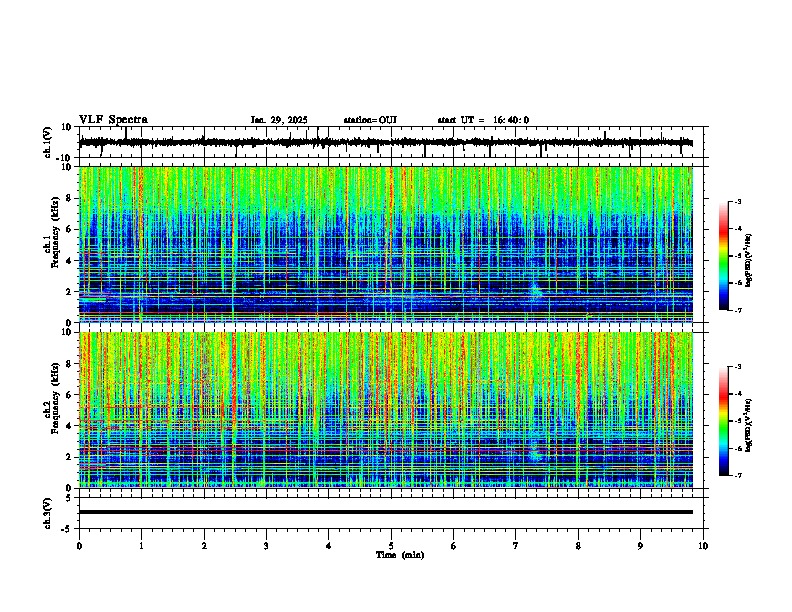
Task: Click the '-3' label on ch.2 colorbar
Action: (x=737, y=367)
